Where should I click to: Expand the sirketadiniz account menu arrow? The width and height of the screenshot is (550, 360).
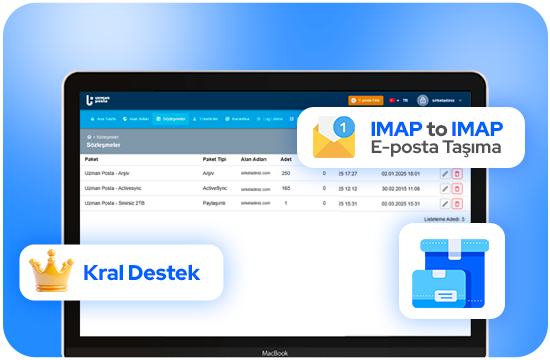coord(460,101)
